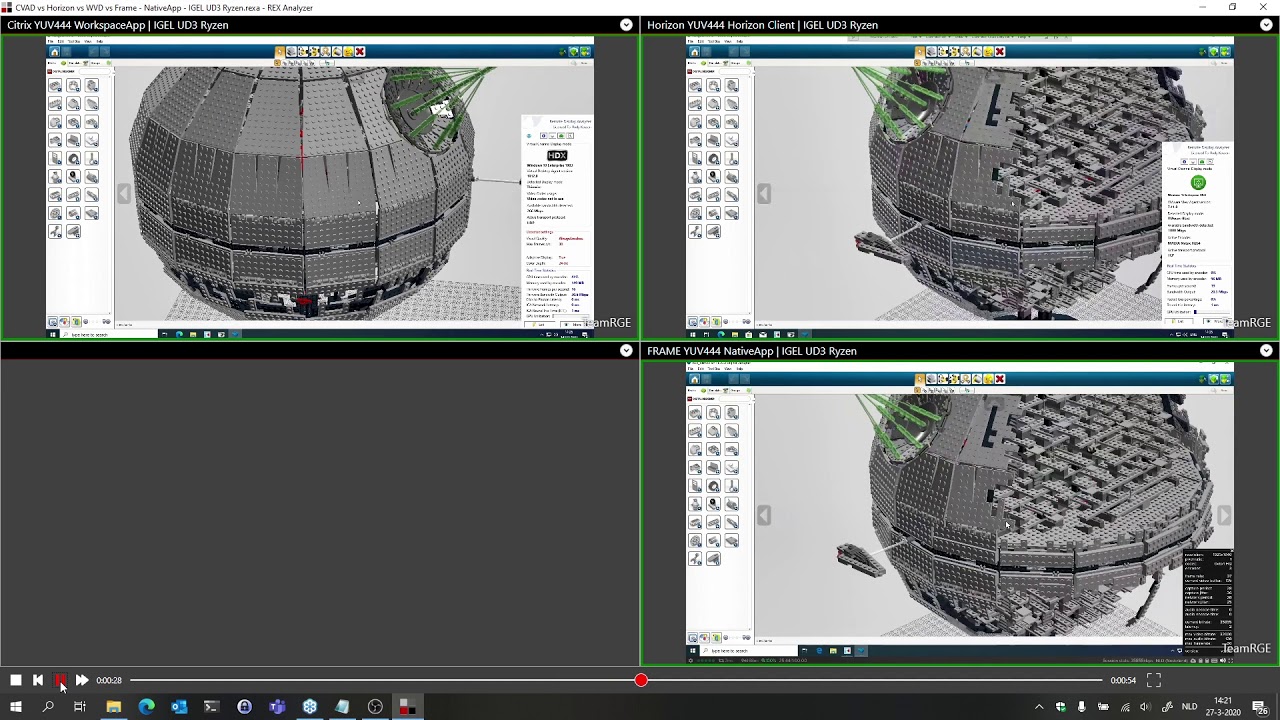This screenshot has width=1280, height=720.
Task: Open the padlock app in the taskbar
Action: pyautogui.click(x=244, y=707)
